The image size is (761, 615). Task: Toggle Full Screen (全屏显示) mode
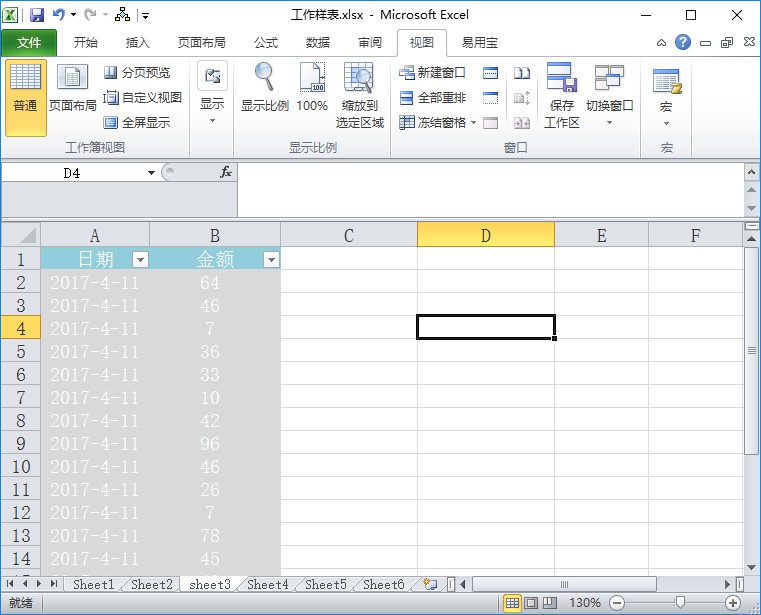[137, 122]
